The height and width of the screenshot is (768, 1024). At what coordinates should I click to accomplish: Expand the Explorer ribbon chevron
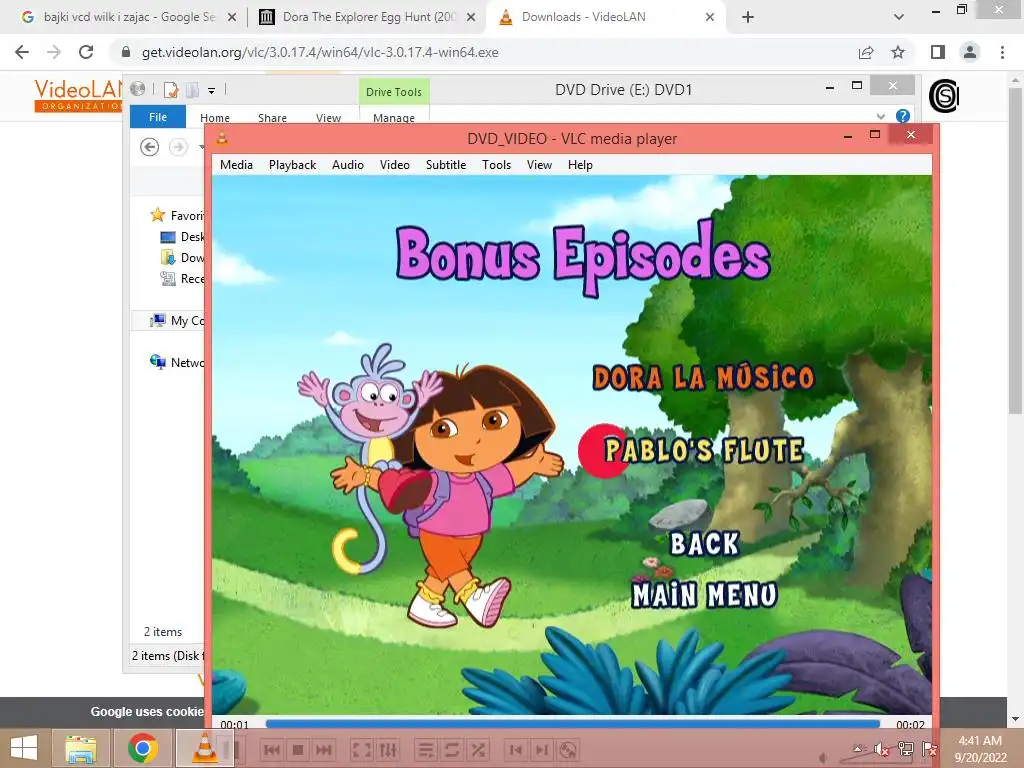click(x=880, y=116)
